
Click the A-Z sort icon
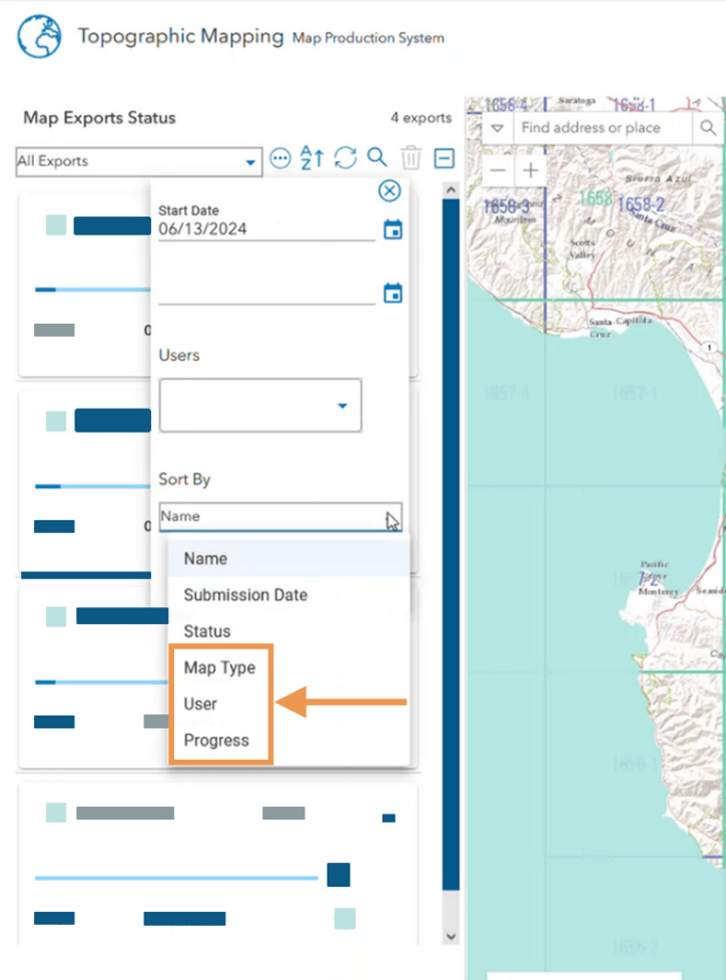coord(312,158)
